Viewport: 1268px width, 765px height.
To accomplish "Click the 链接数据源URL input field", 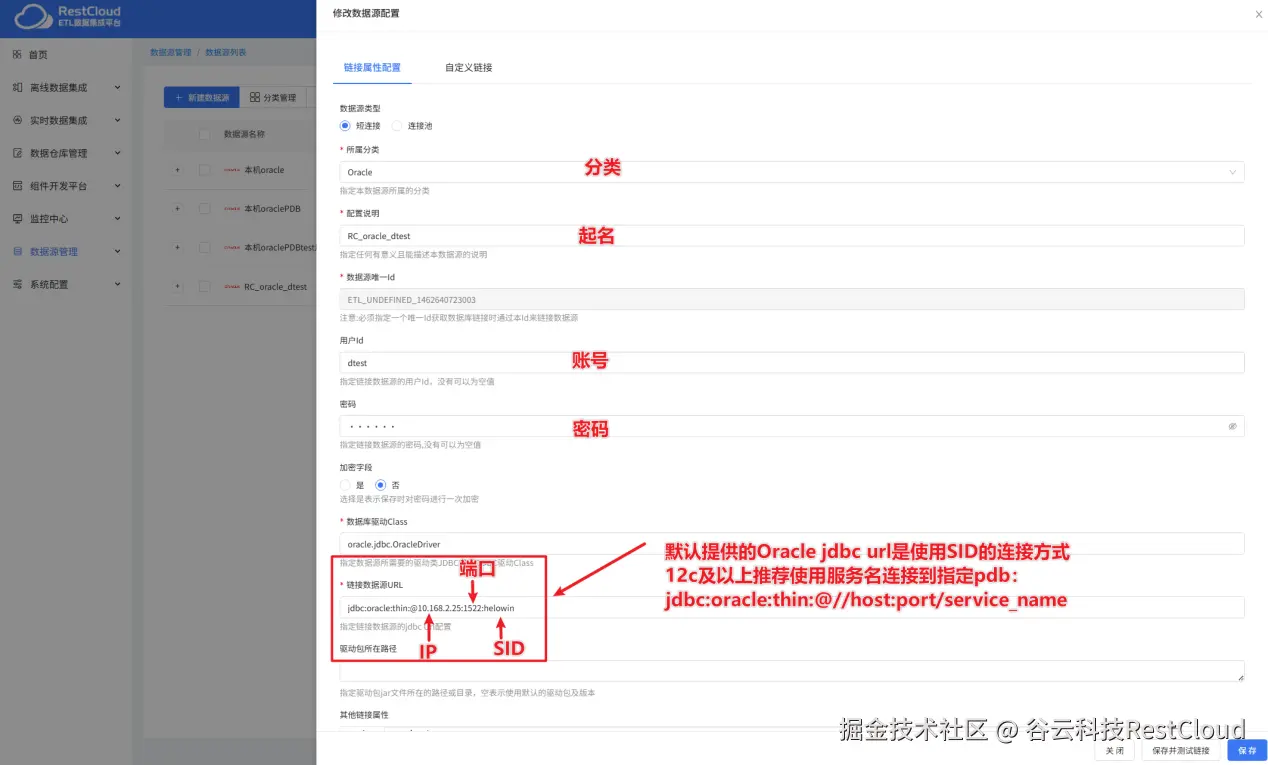I will tap(792, 607).
